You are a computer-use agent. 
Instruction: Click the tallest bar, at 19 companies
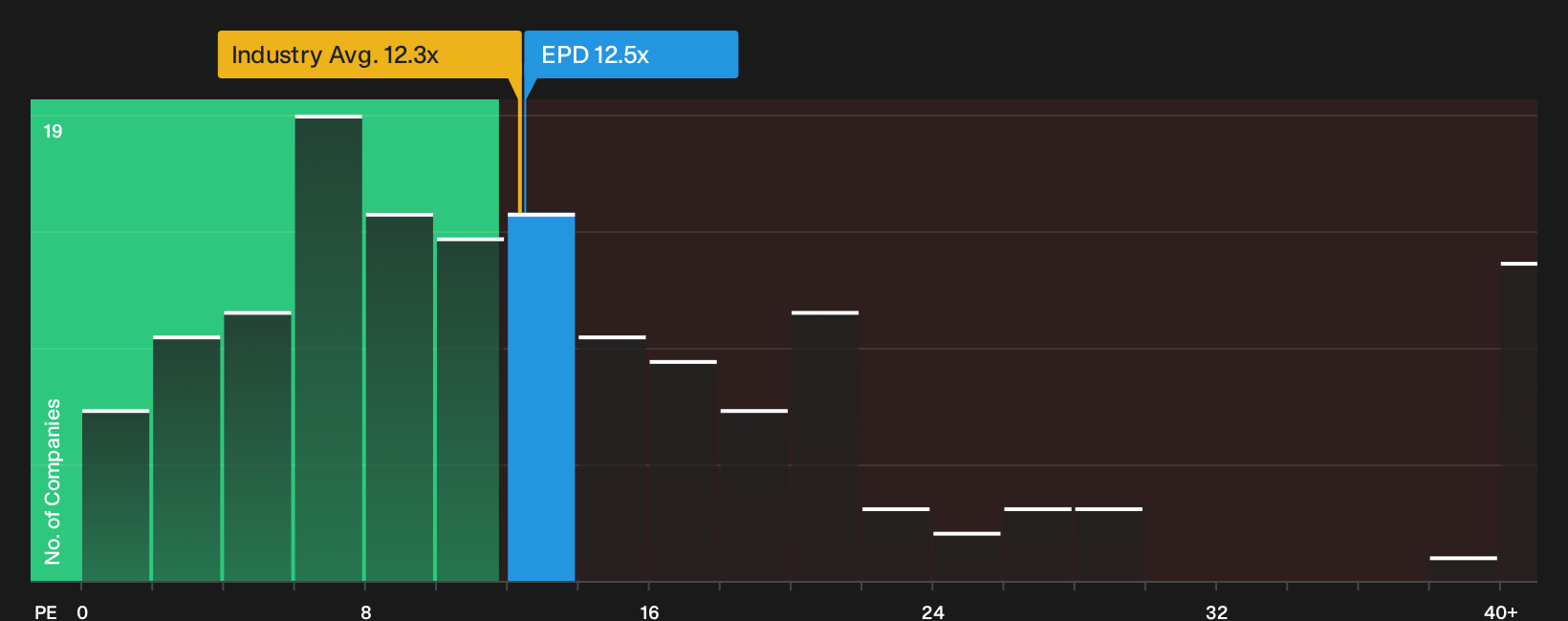(329, 348)
